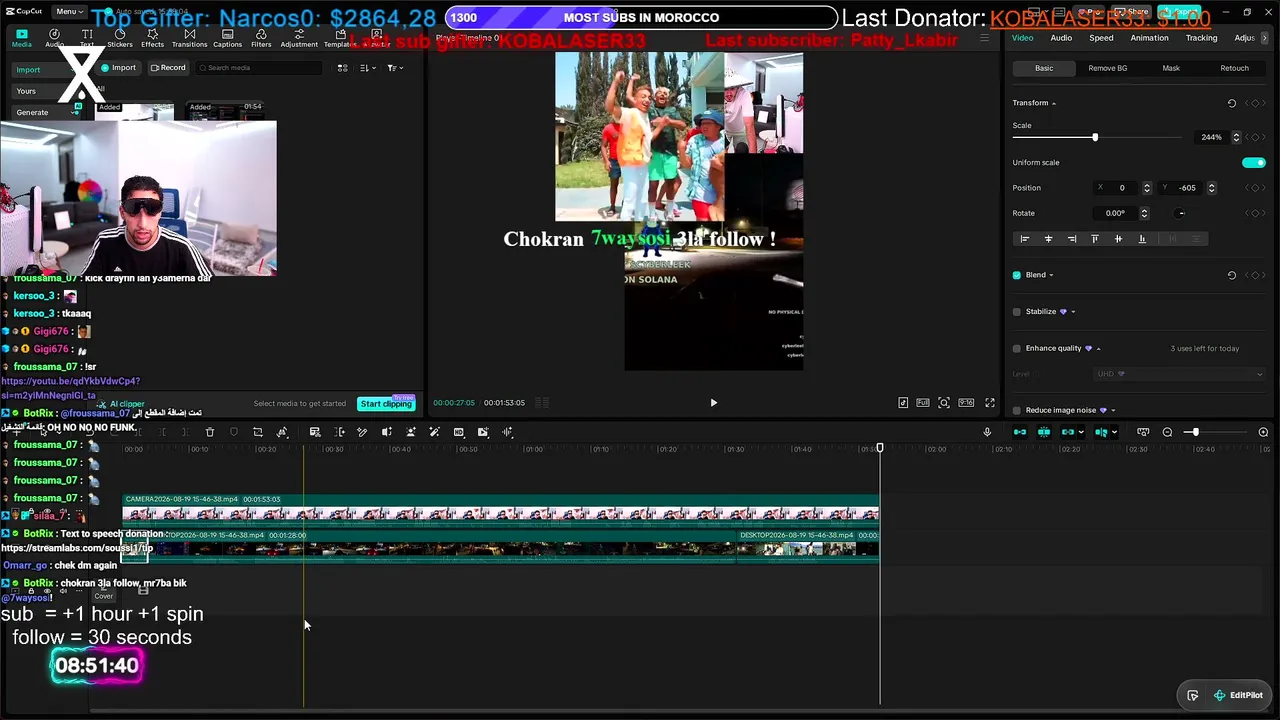Image resolution: width=1280 pixels, height=720 pixels.
Task: Align clip to vertical center
Action: (1118, 239)
